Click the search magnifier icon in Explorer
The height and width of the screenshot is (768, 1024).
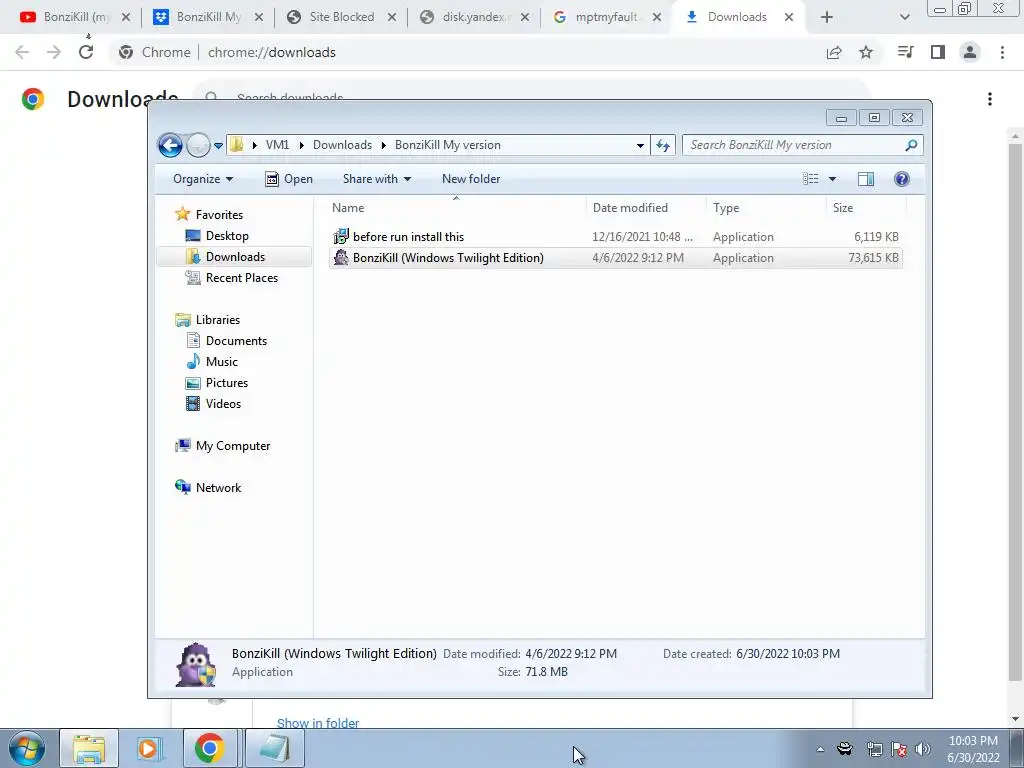point(912,145)
